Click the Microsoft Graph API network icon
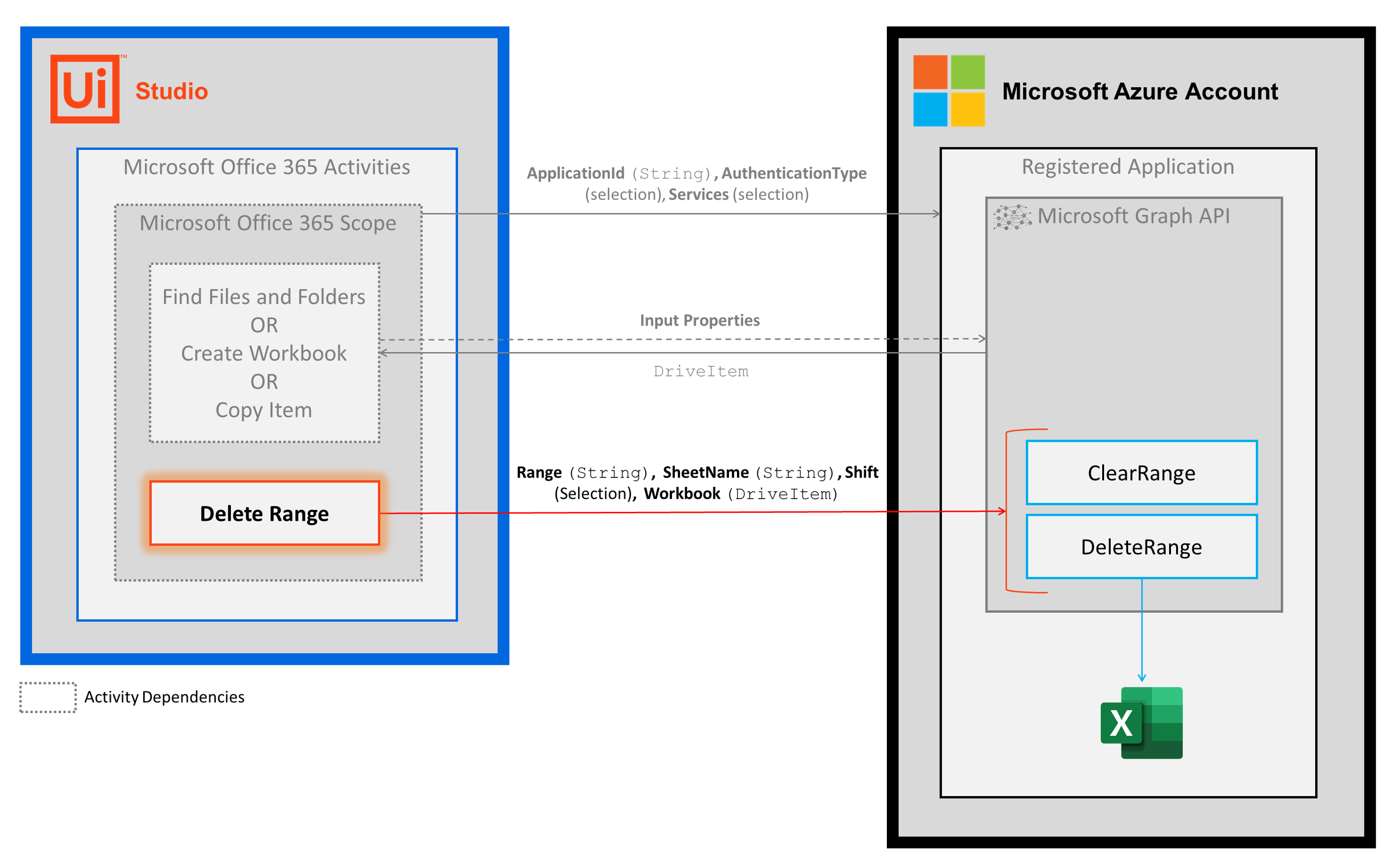The image size is (1400, 863). point(1013,217)
